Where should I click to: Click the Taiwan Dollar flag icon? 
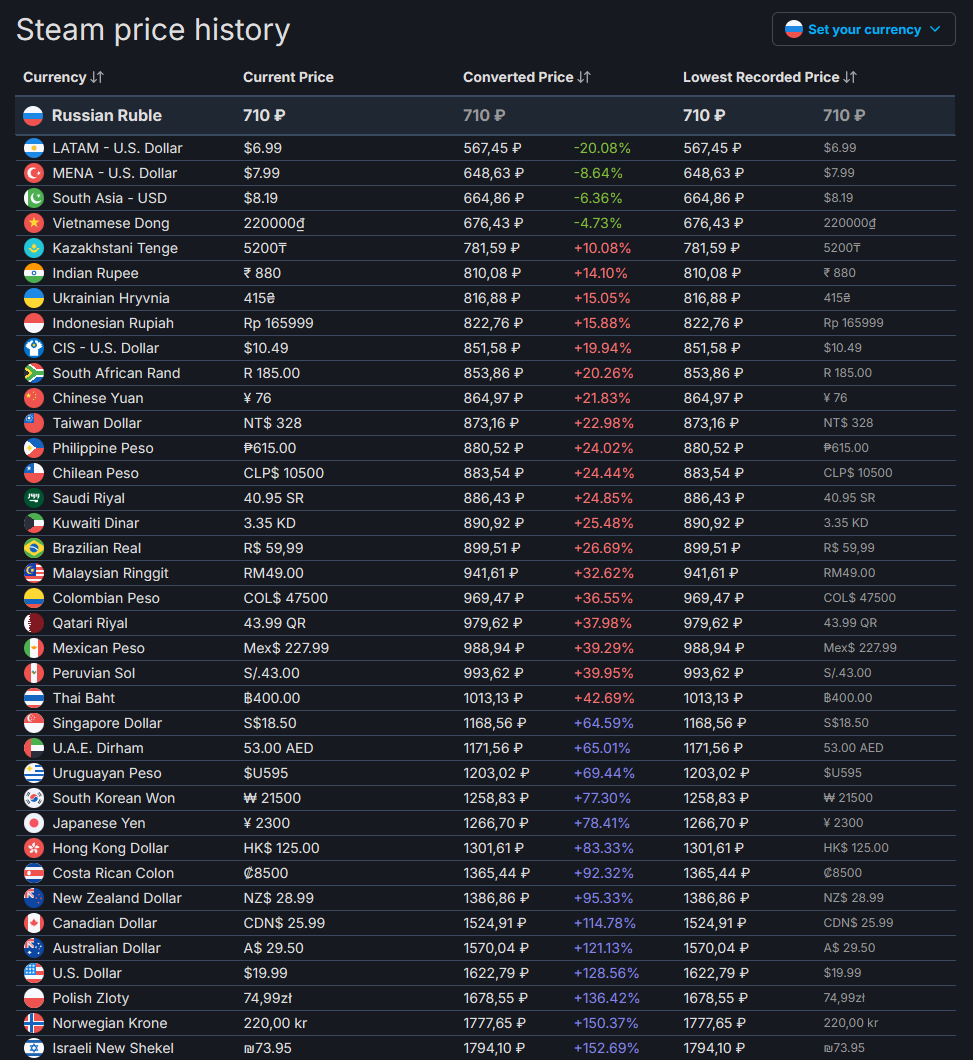pos(34,423)
